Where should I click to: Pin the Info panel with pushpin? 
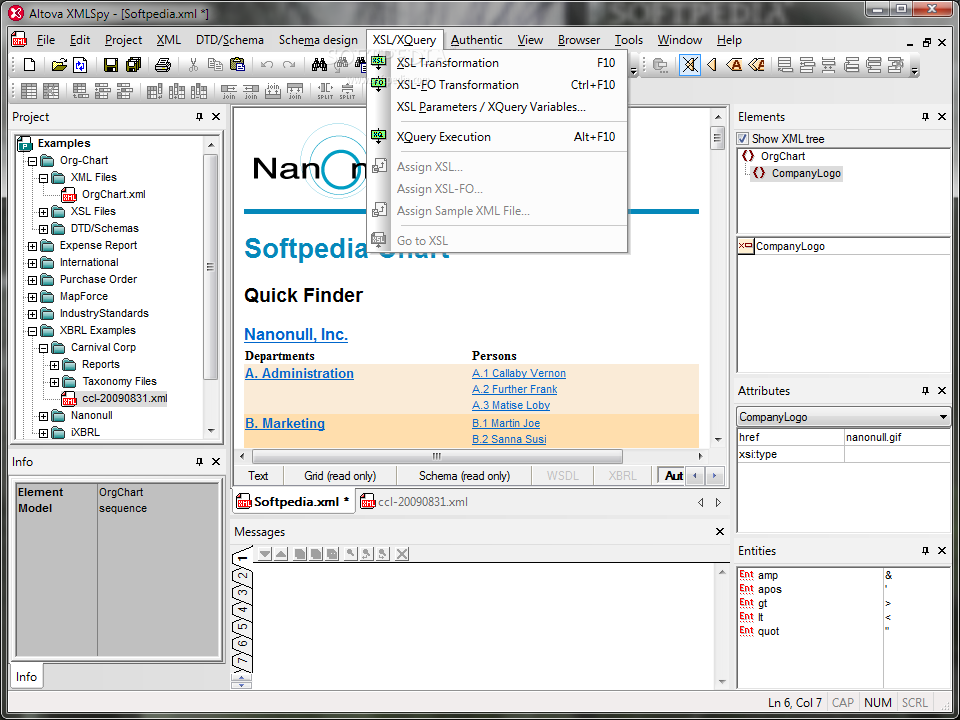click(199, 462)
